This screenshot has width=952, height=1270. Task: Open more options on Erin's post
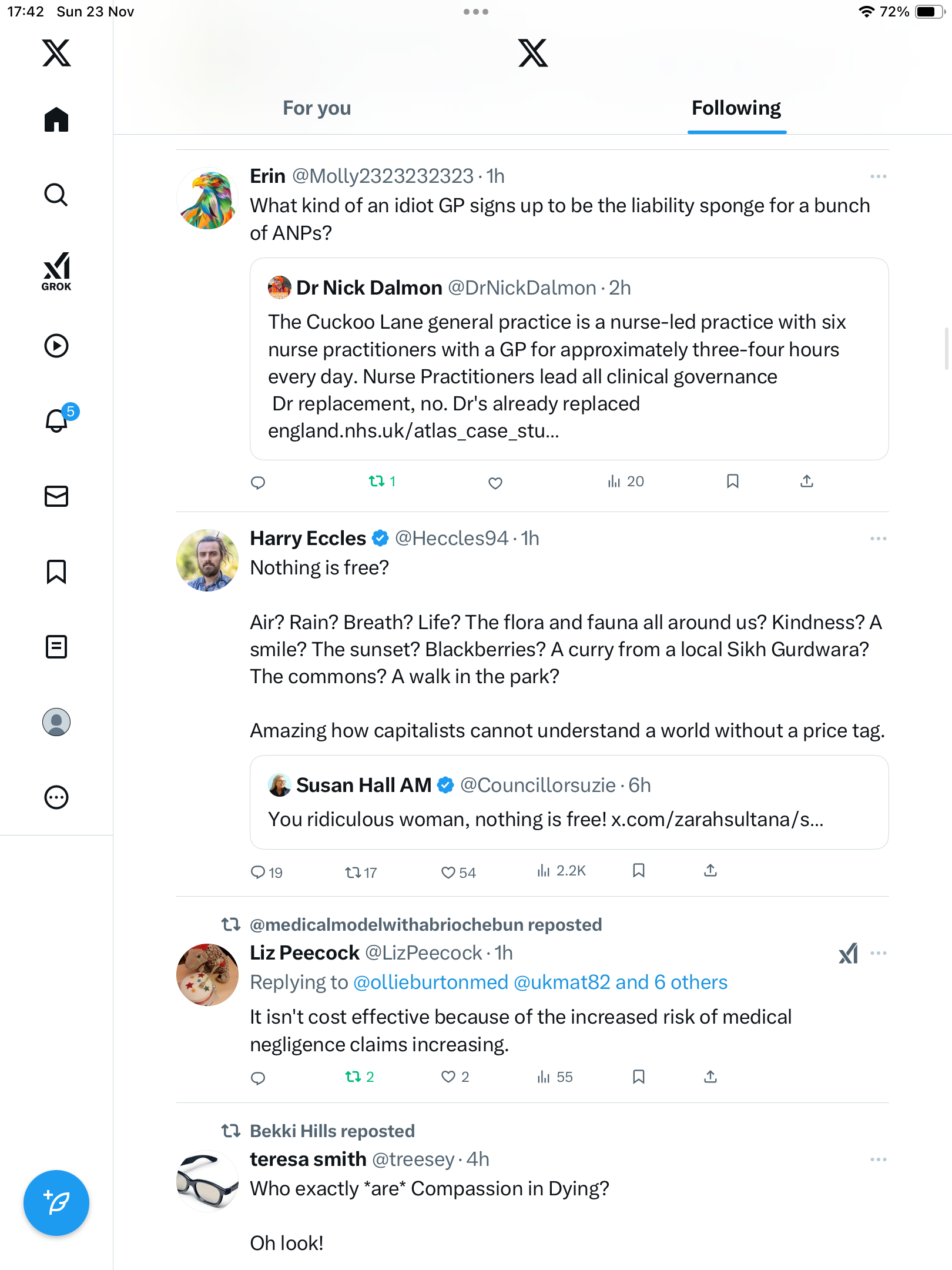(878, 176)
